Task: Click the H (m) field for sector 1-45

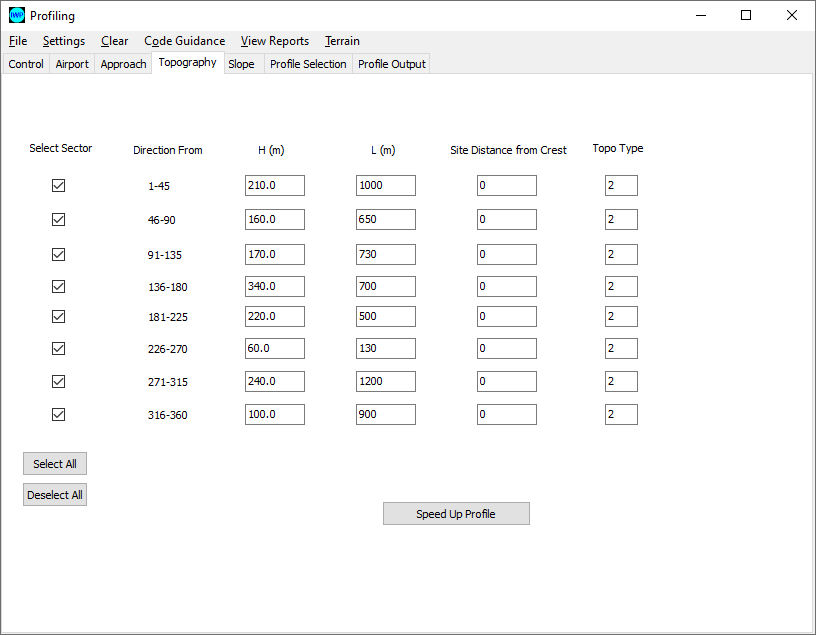Action: [x=274, y=186]
